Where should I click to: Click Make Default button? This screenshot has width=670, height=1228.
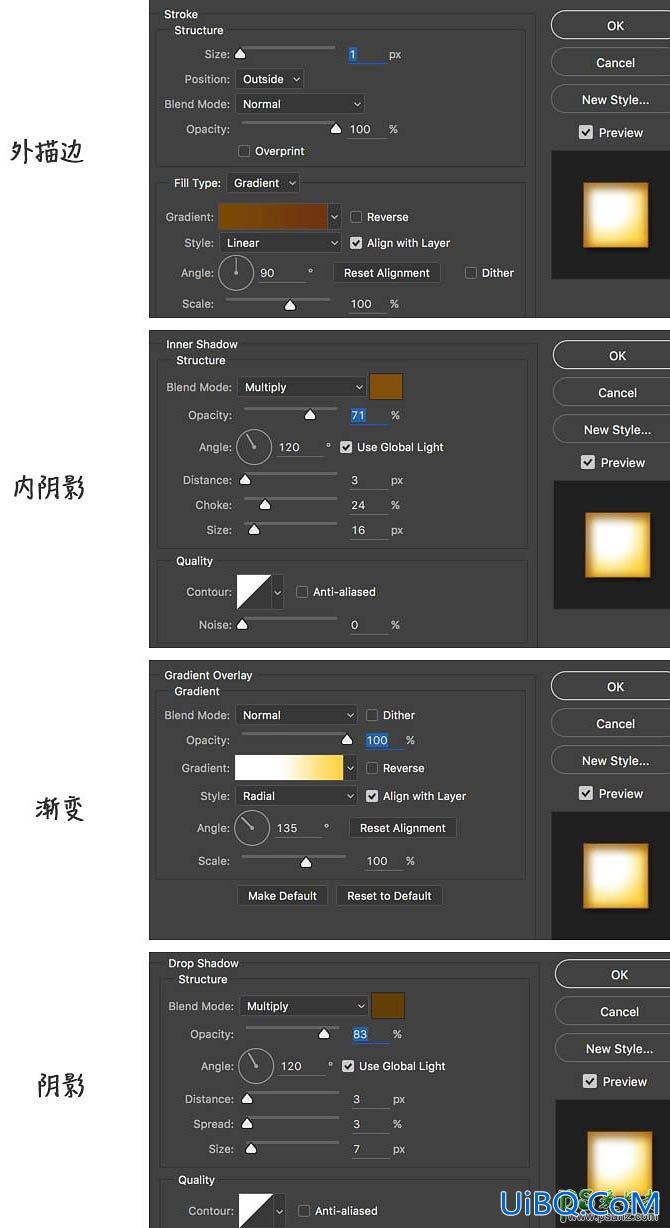click(282, 896)
